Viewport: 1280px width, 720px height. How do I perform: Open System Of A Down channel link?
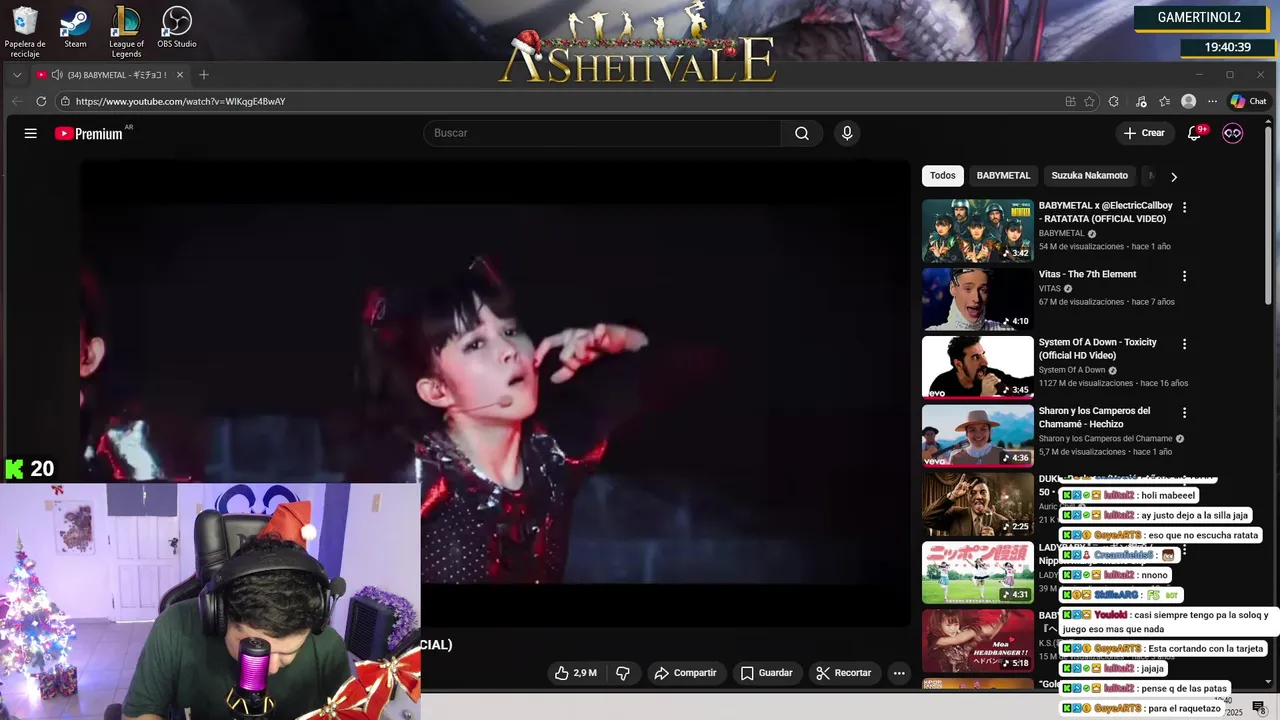(1072, 370)
